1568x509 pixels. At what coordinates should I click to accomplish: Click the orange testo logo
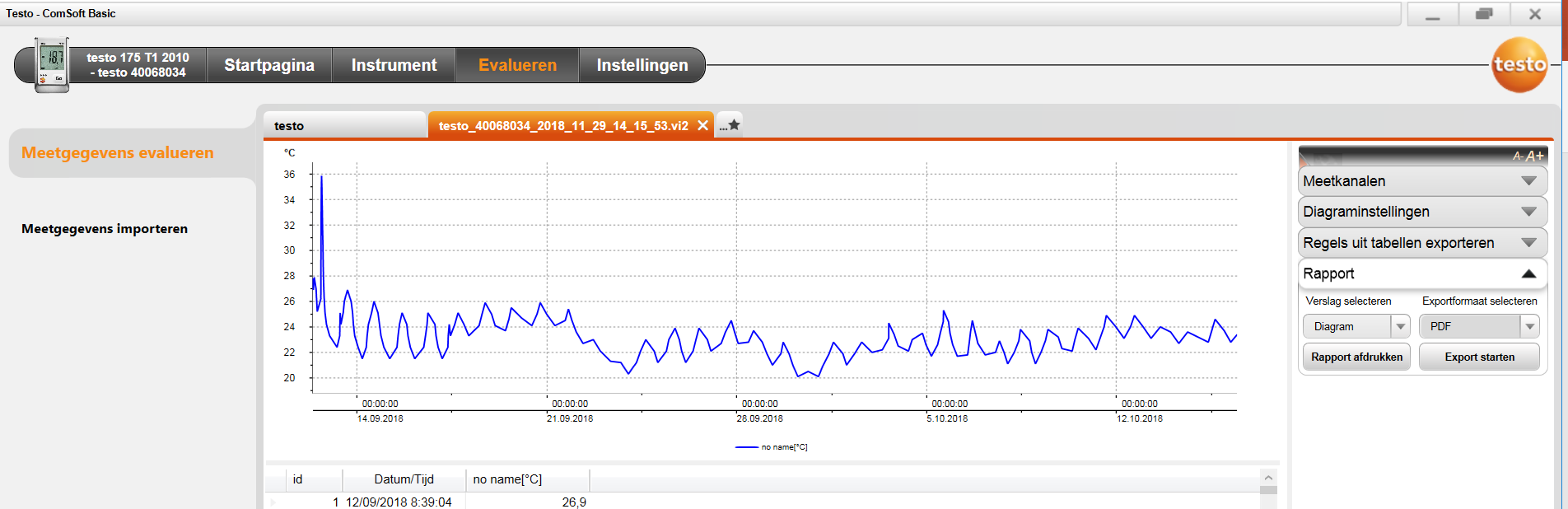(x=1519, y=64)
